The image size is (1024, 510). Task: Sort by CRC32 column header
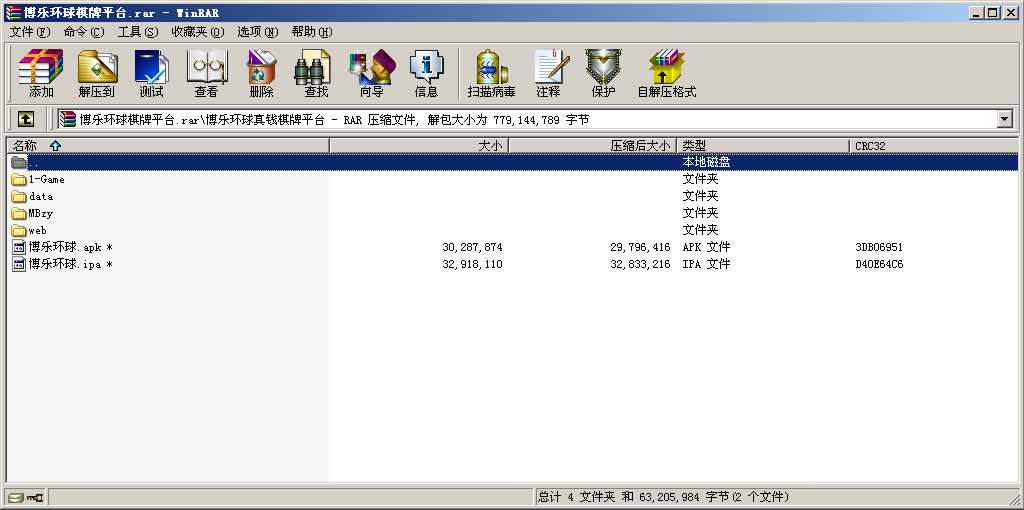pos(934,146)
